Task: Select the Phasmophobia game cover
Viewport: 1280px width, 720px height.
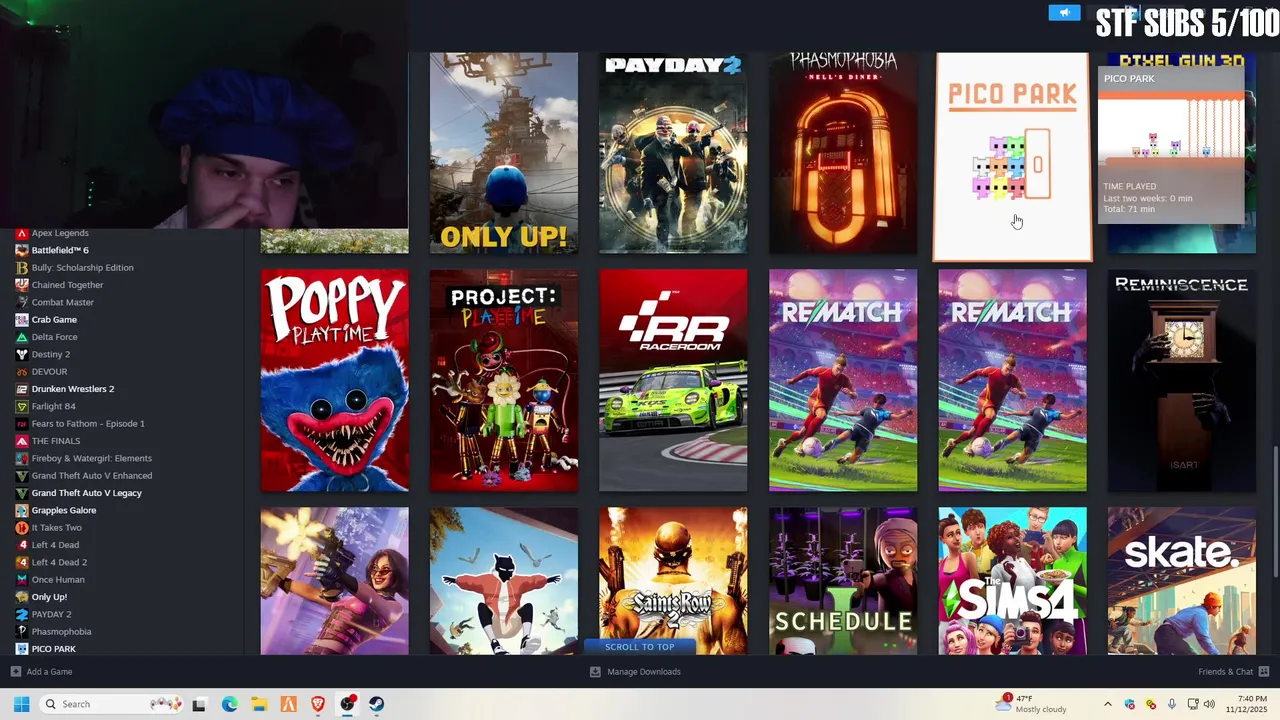Action: point(843,153)
